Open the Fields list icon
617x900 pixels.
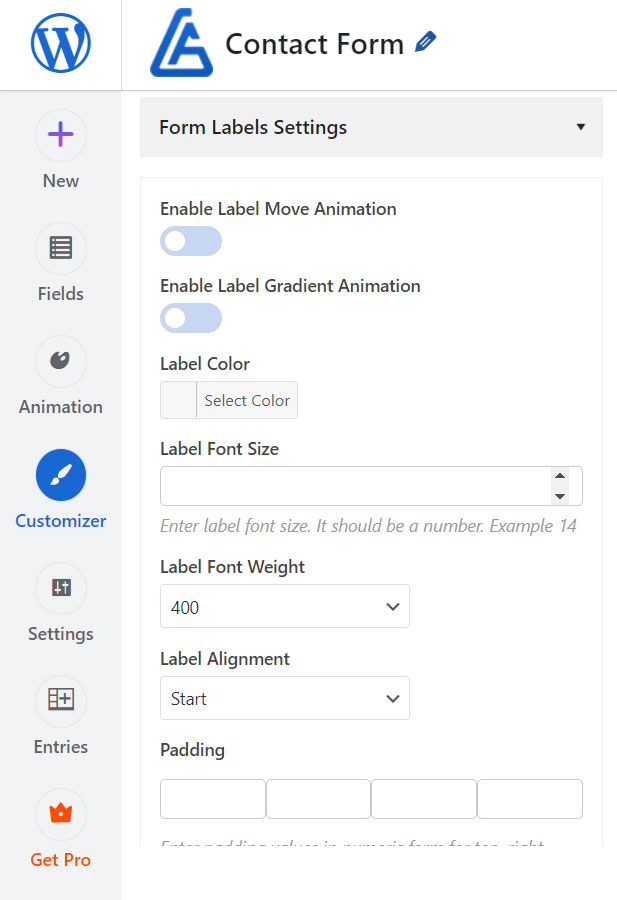coord(60,248)
